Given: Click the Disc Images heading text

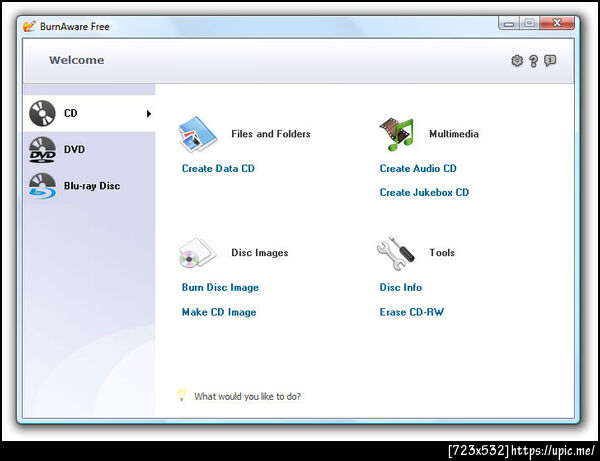Looking at the screenshot, I should pos(260,253).
